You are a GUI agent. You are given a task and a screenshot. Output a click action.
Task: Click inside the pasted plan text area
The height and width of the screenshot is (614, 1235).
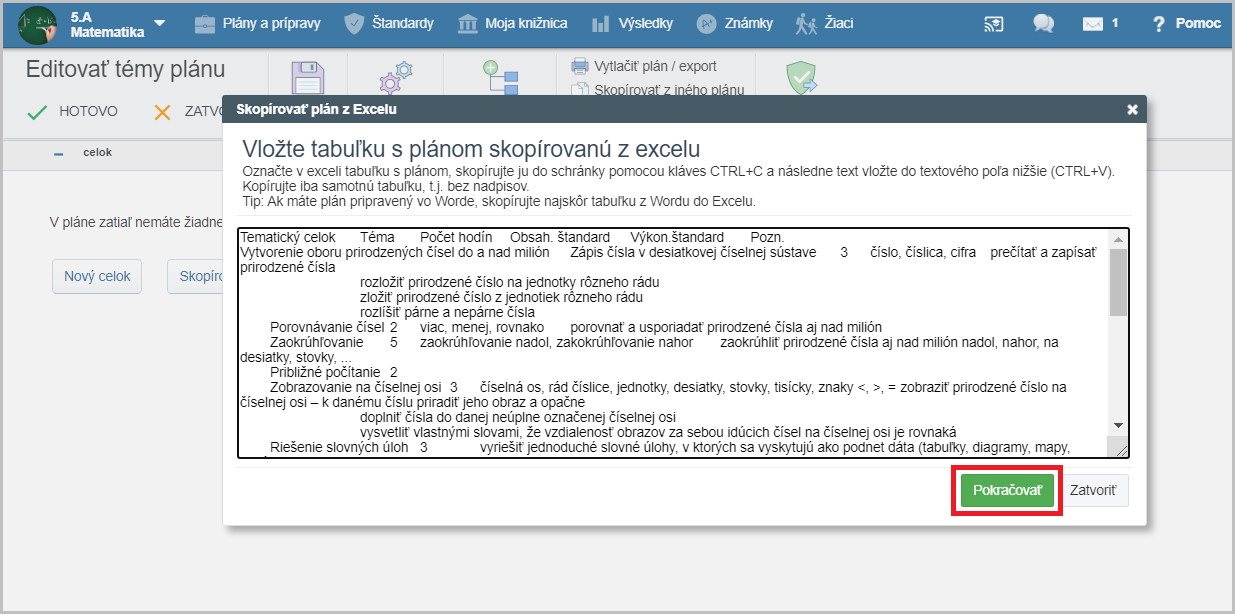tap(673, 342)
